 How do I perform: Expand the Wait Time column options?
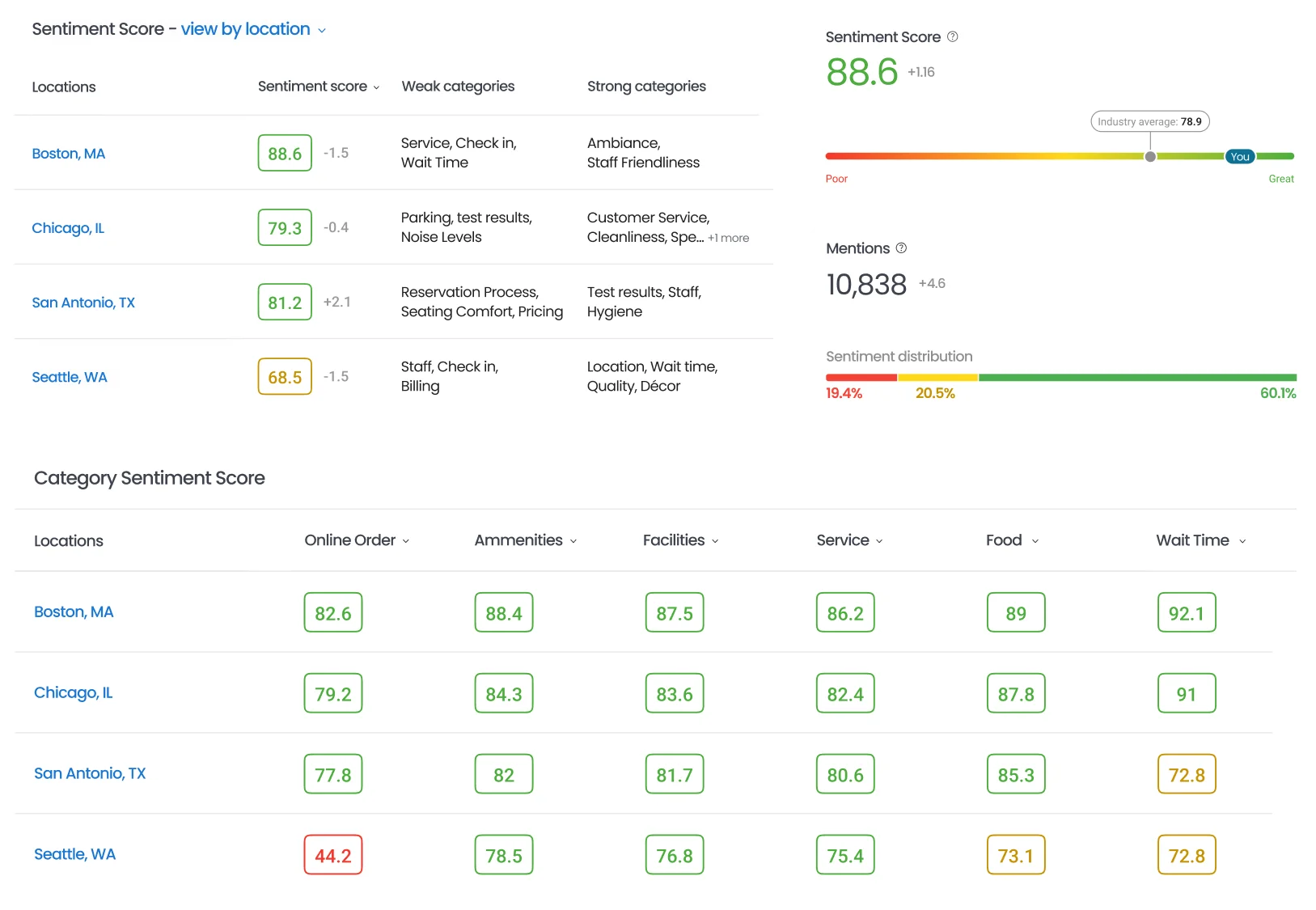(x=1242, y=540)
